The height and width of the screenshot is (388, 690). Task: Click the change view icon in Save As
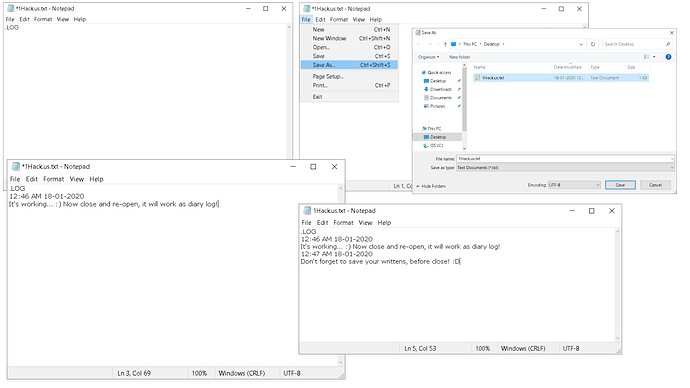point(646,57)
